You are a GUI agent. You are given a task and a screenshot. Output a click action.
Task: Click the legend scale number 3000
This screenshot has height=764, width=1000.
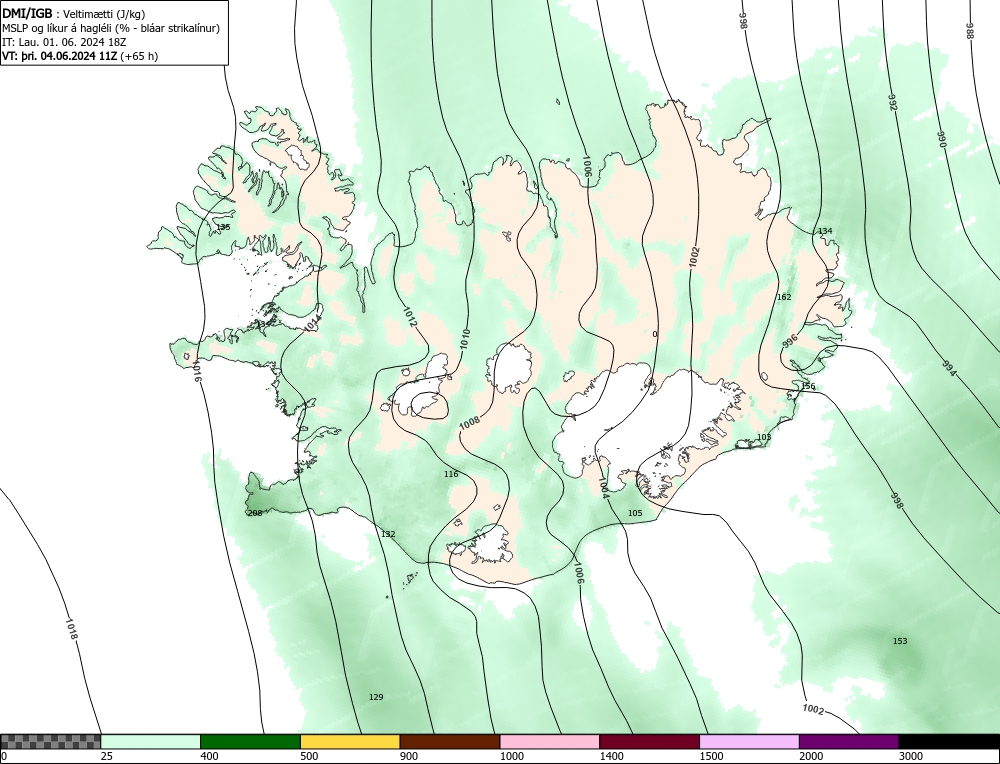point(911,756)
